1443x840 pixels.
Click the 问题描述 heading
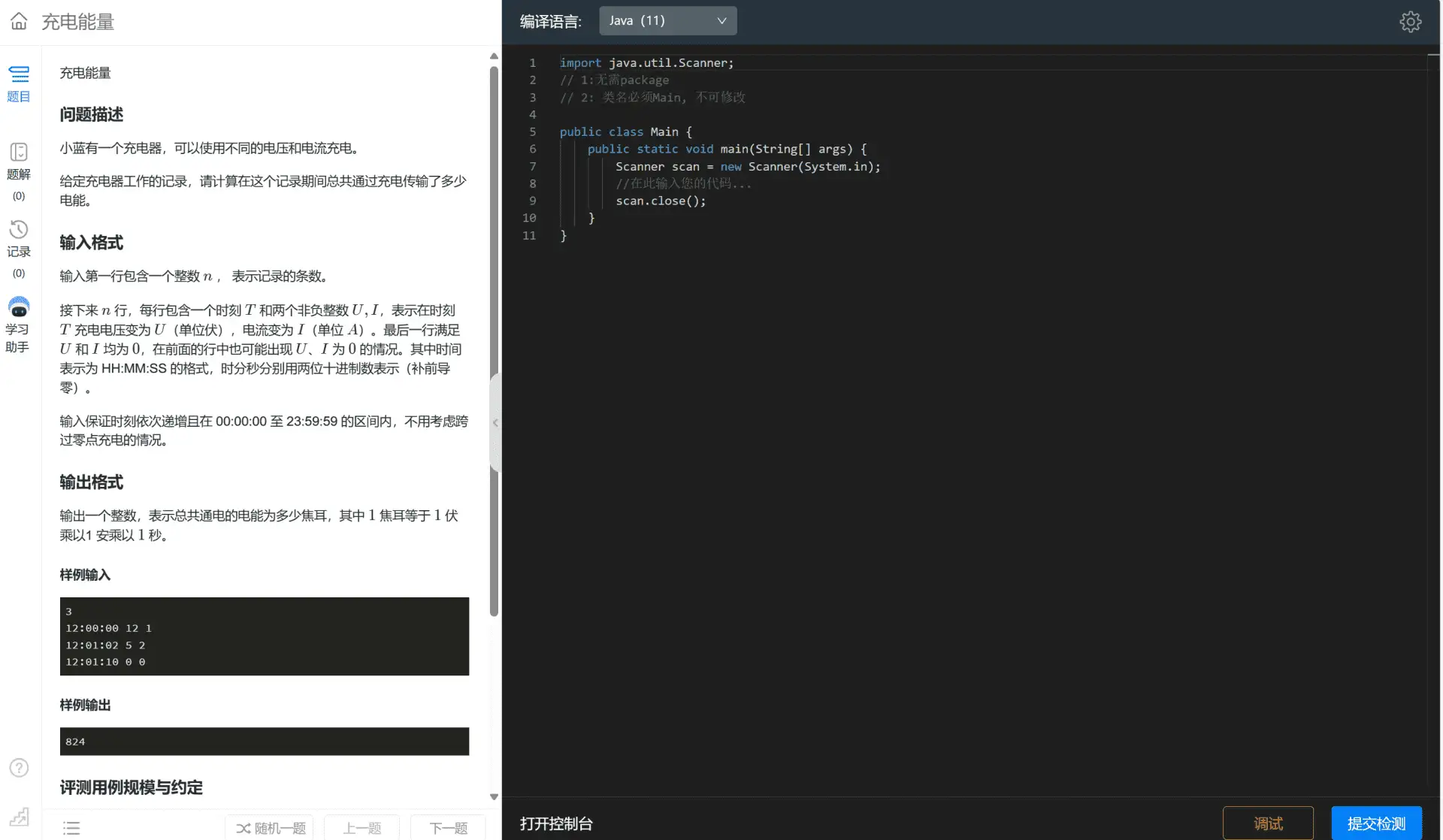coord(91,114)
